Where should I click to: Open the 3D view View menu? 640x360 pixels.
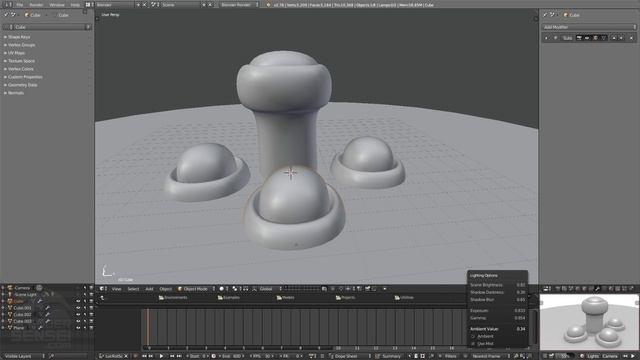117,289
